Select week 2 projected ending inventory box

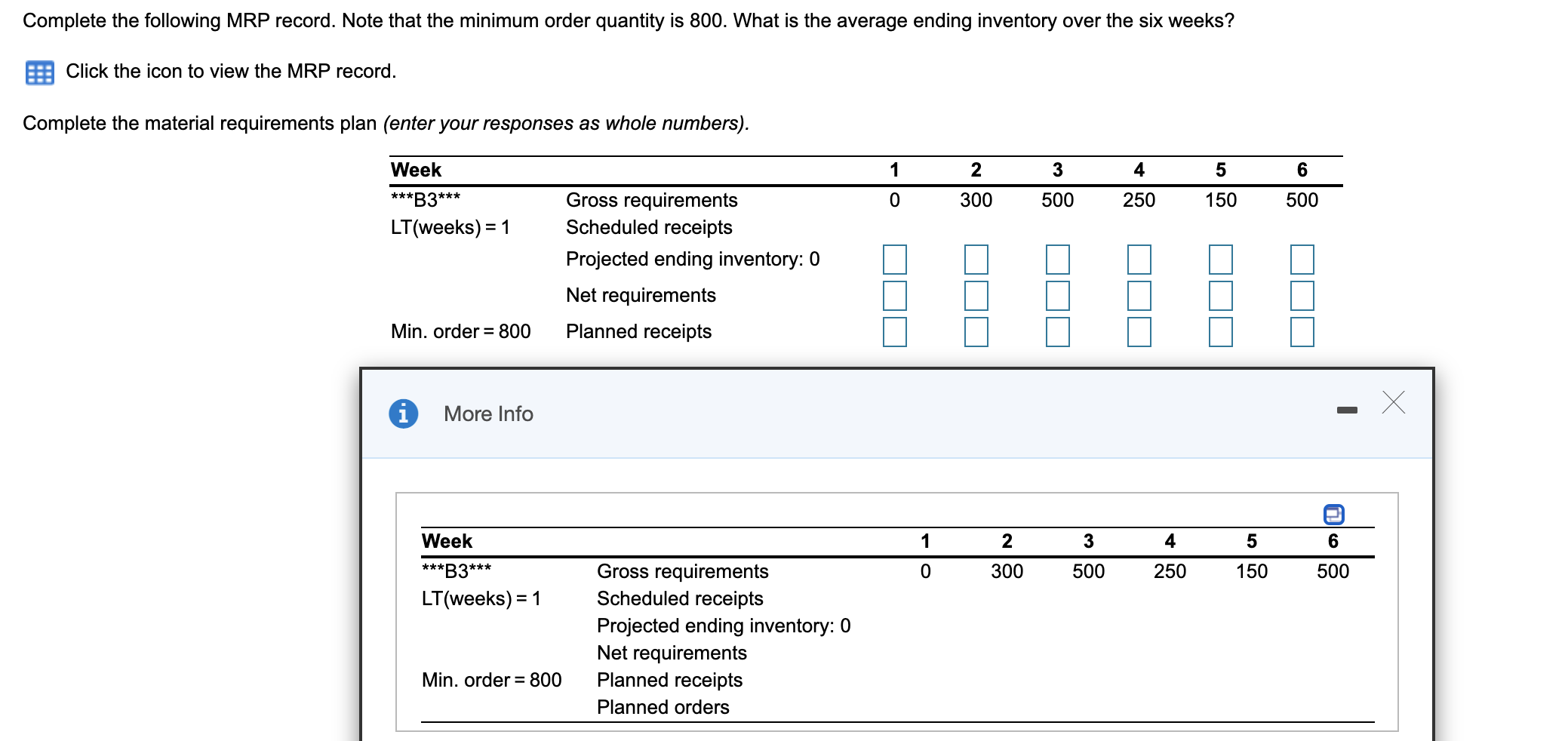[976, 260]
